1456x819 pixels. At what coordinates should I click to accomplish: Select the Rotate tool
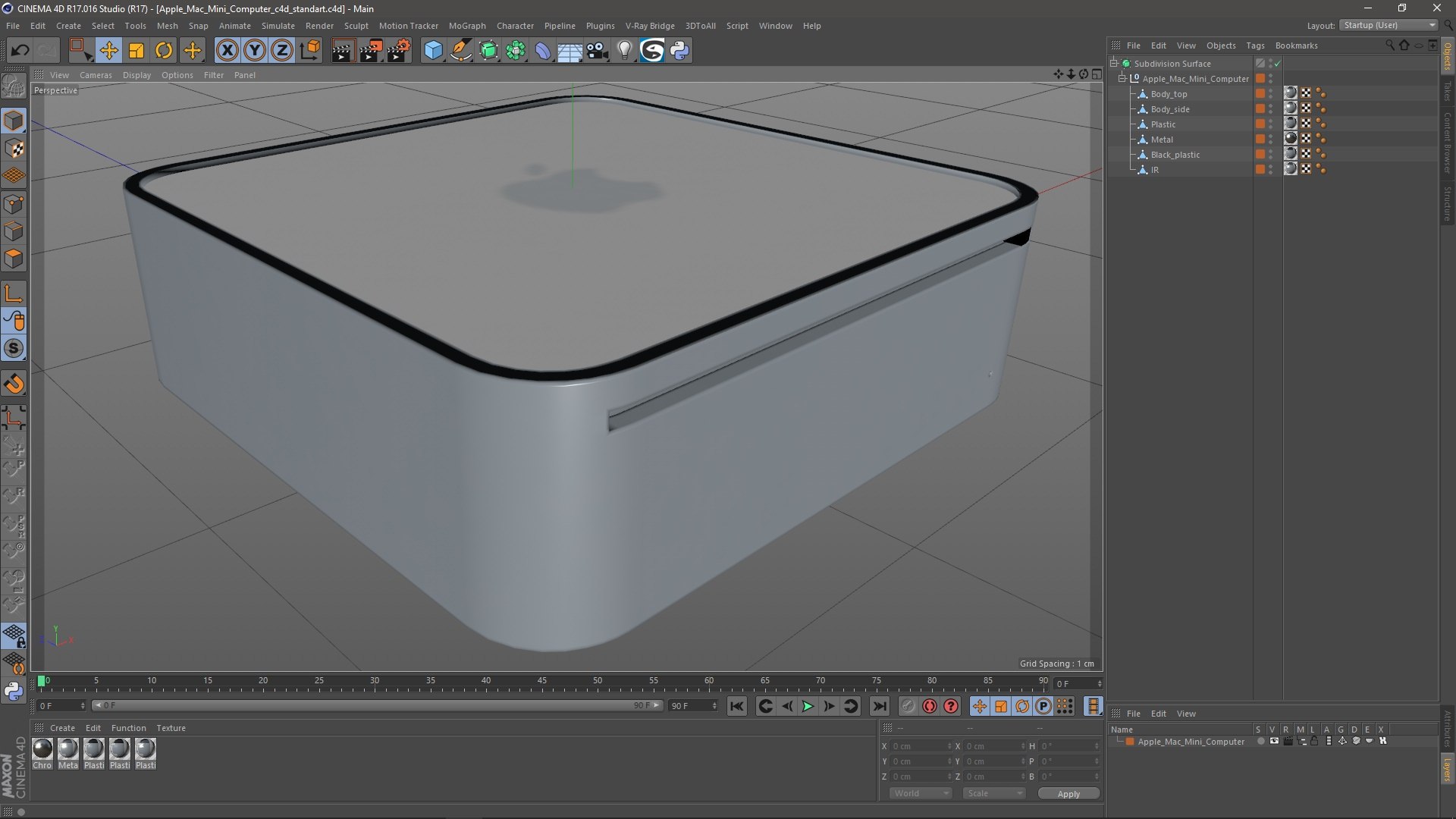[164, 51]
